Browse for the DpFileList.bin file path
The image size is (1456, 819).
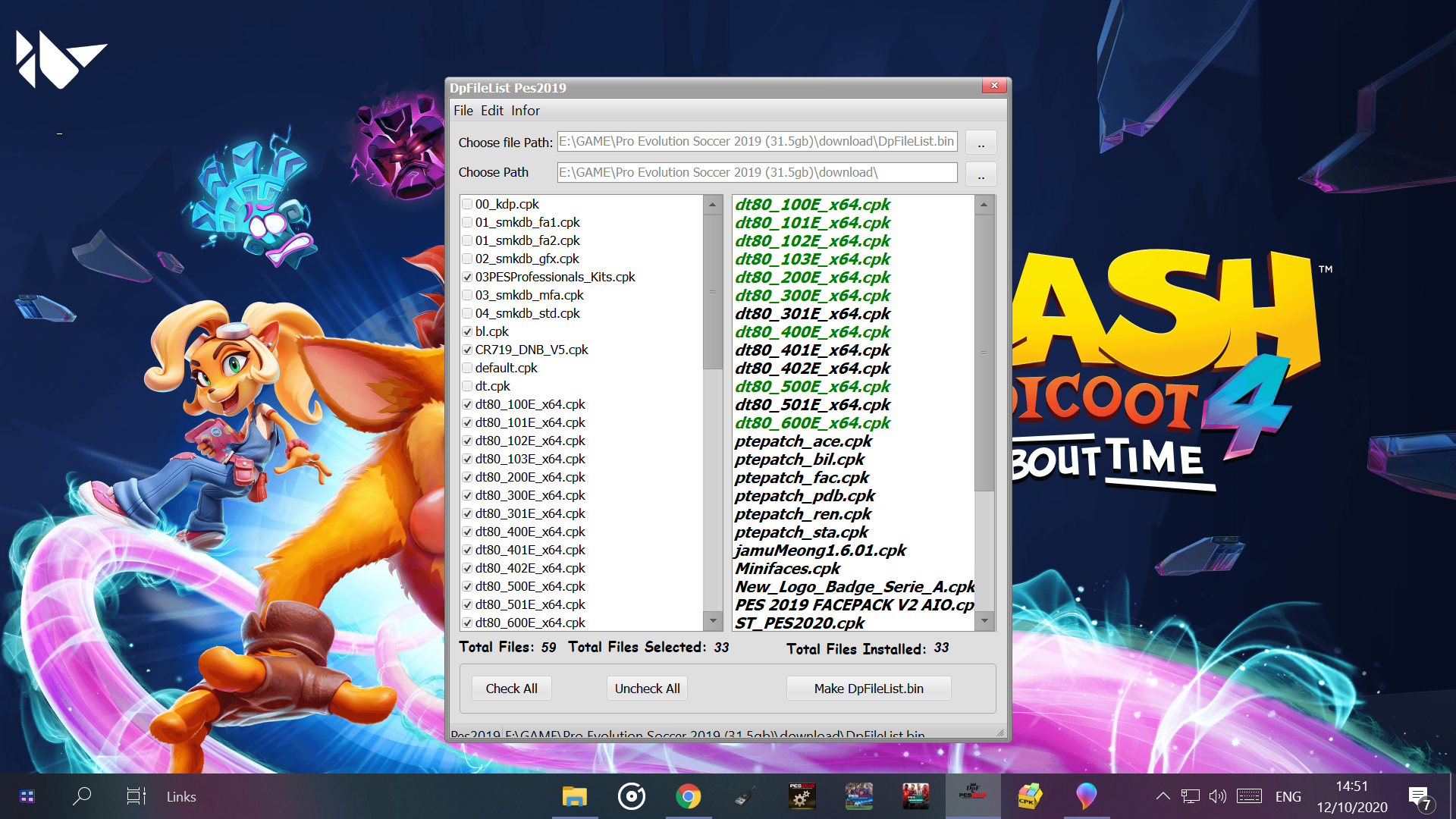(981, 143)
